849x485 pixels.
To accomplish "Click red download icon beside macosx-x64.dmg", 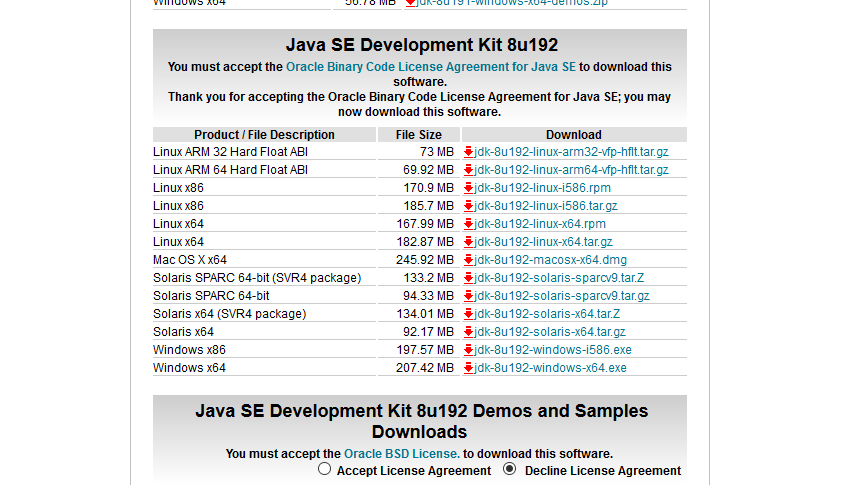I will point(468,260).
